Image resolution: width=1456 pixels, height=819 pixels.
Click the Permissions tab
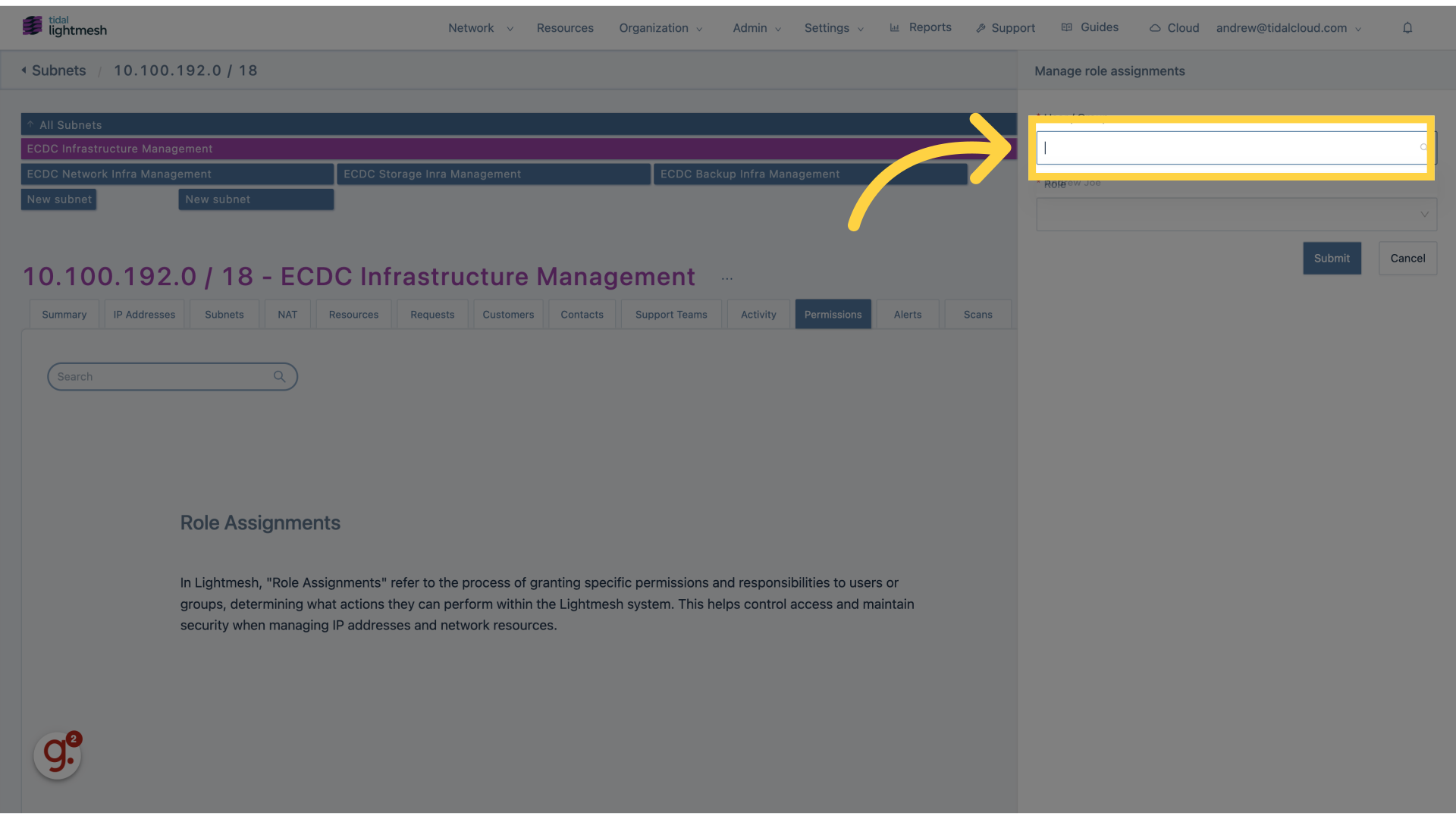[832, 314]
